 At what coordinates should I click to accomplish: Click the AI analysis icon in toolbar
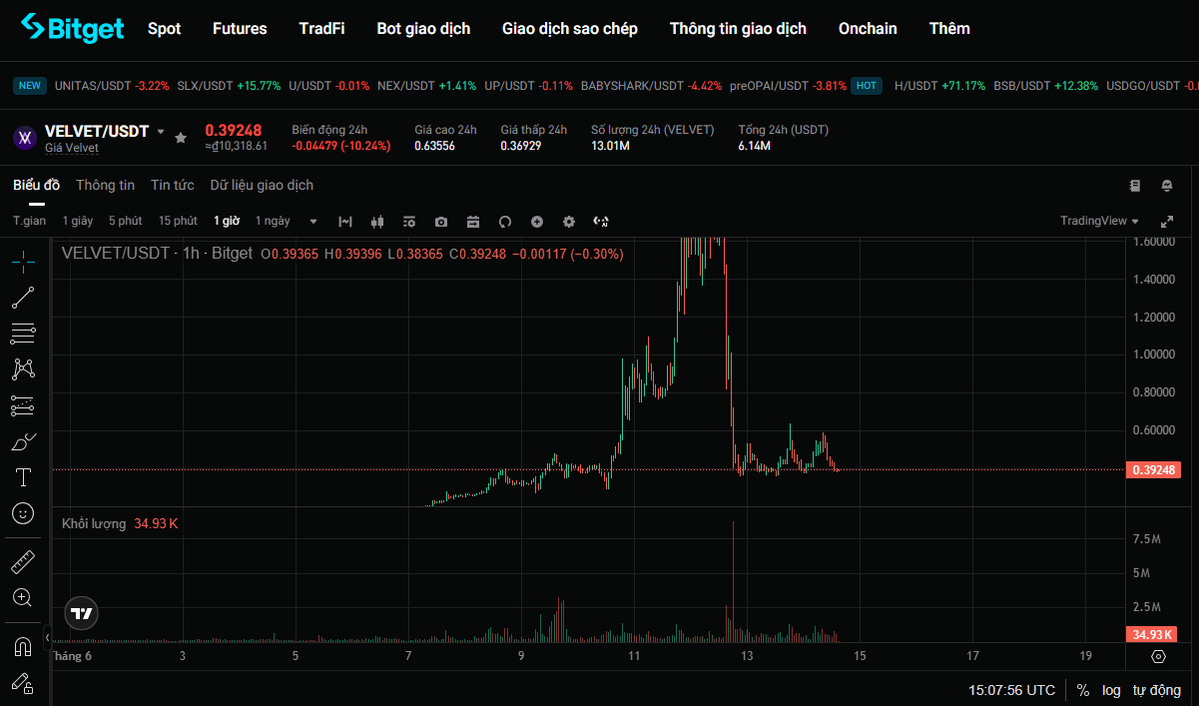tap(601, 221)
